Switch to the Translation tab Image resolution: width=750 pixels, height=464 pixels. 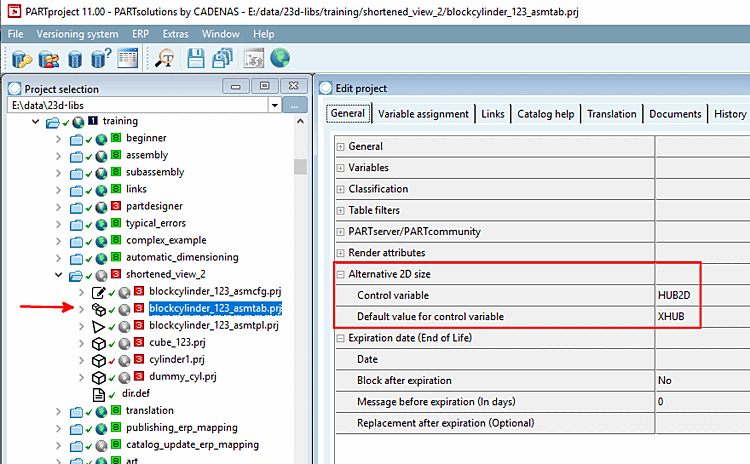pos(612,114)
